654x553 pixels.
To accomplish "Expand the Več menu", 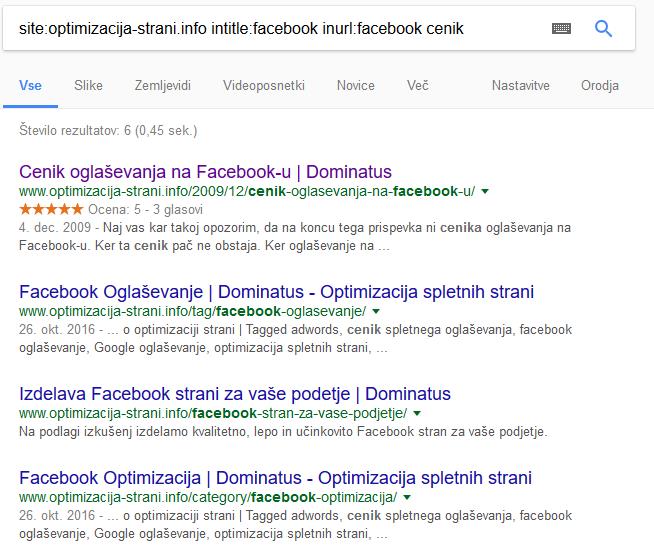I will click(418, 85).
